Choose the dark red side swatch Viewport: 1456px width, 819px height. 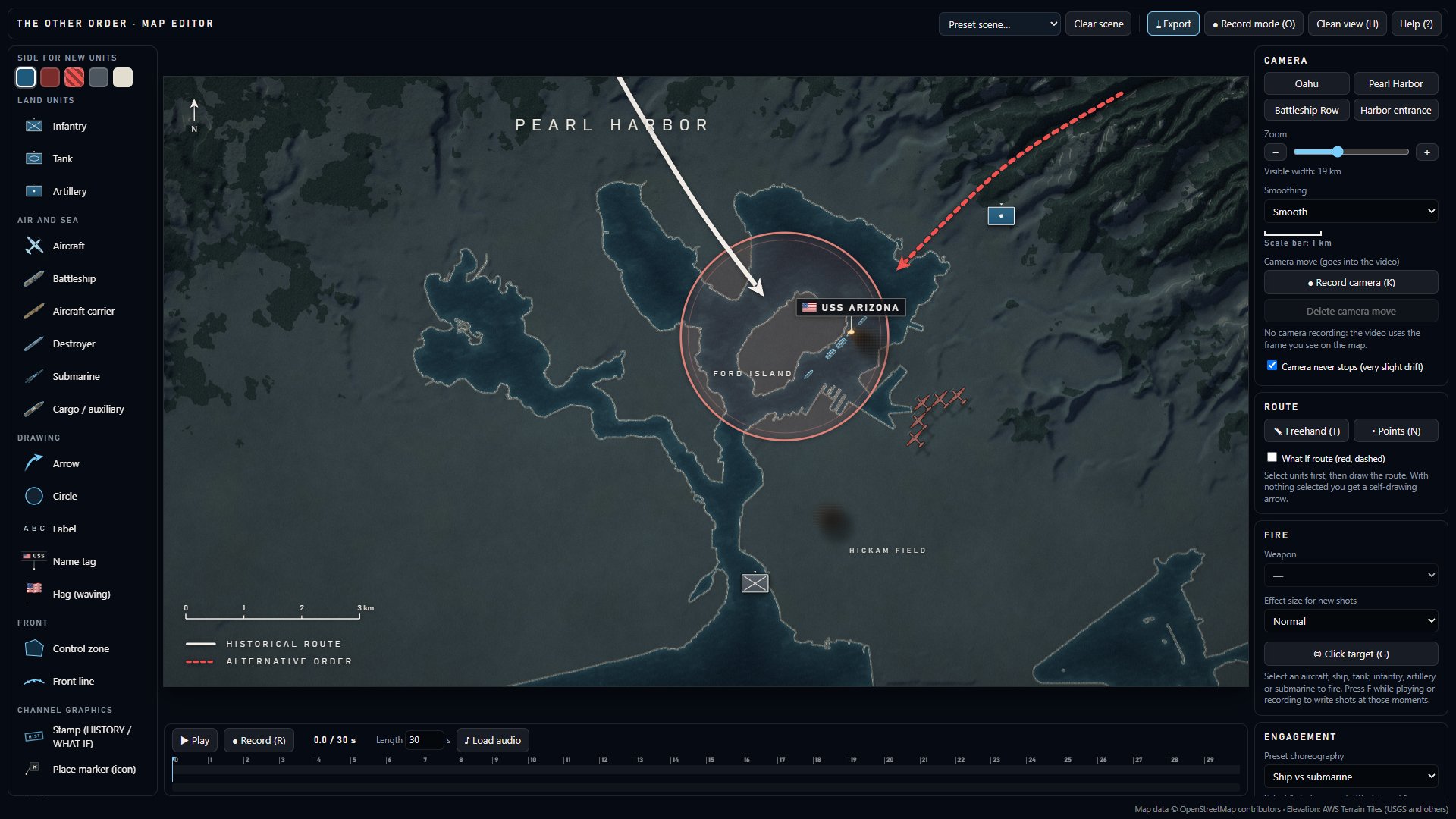pos(50,77)
